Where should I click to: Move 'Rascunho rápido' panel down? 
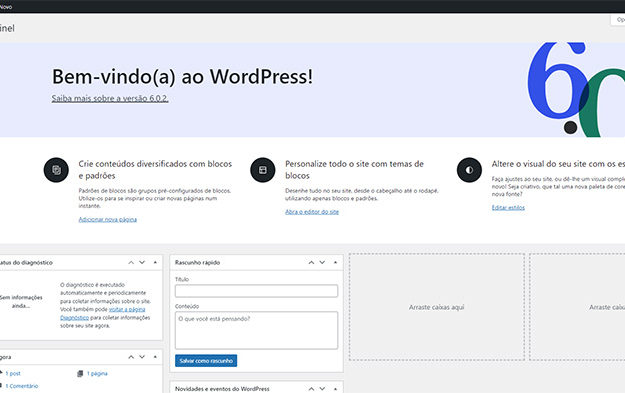[x=322, y=262]
